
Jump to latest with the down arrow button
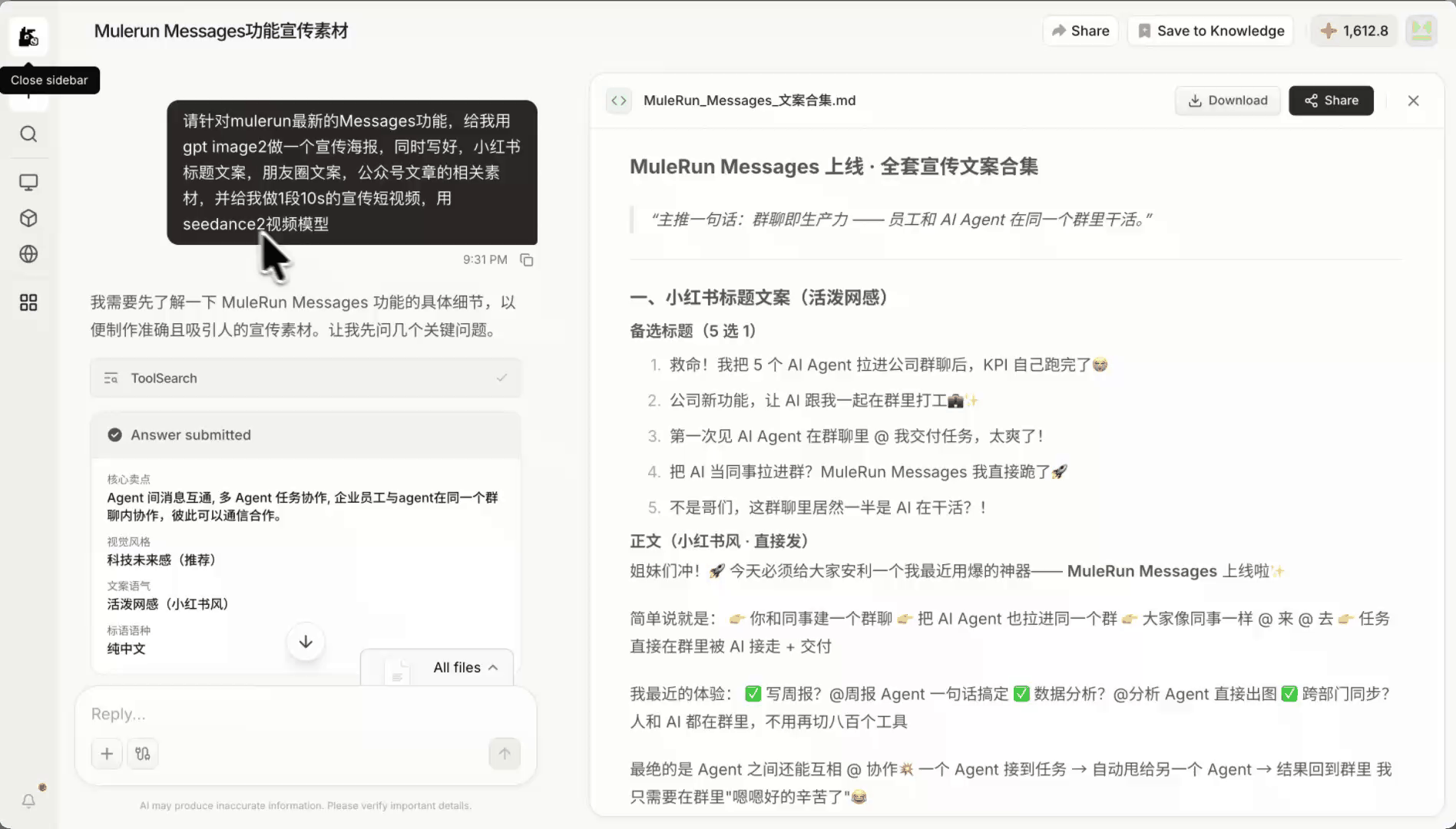(306, 642)
